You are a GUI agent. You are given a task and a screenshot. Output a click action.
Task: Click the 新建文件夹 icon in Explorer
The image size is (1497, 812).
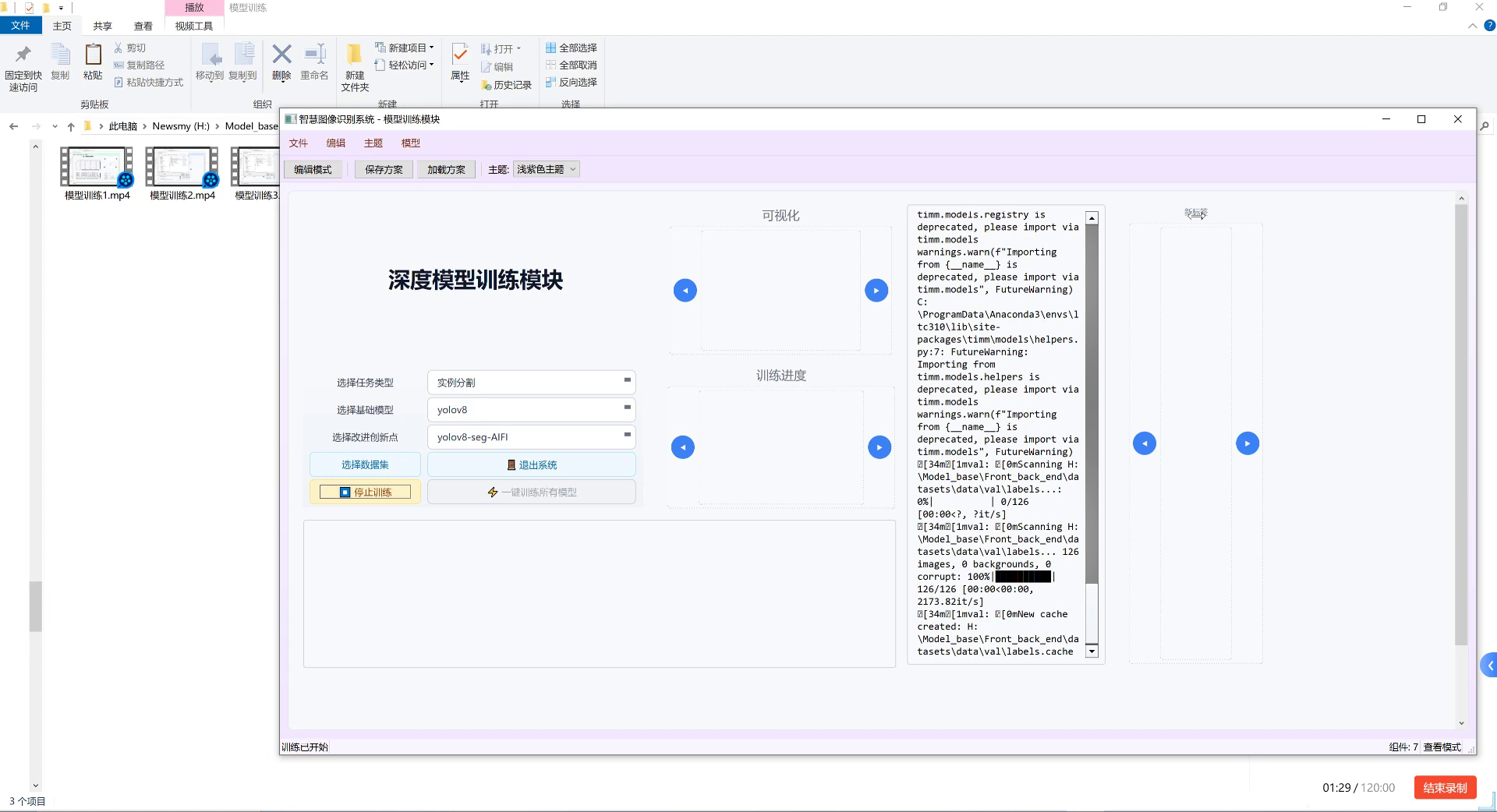tap(354, 54)
